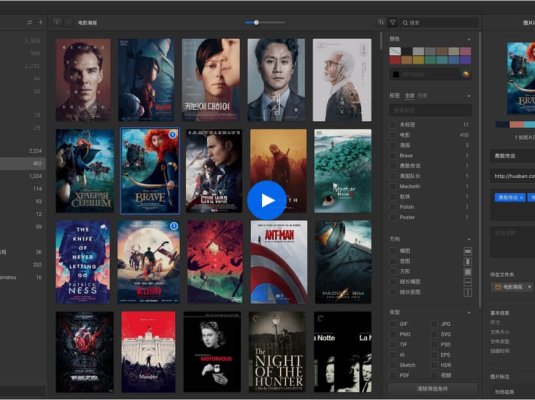Viewport: 535px width, 400px height.
Task: Toggle the filter funnel icon
Action: 393,23
